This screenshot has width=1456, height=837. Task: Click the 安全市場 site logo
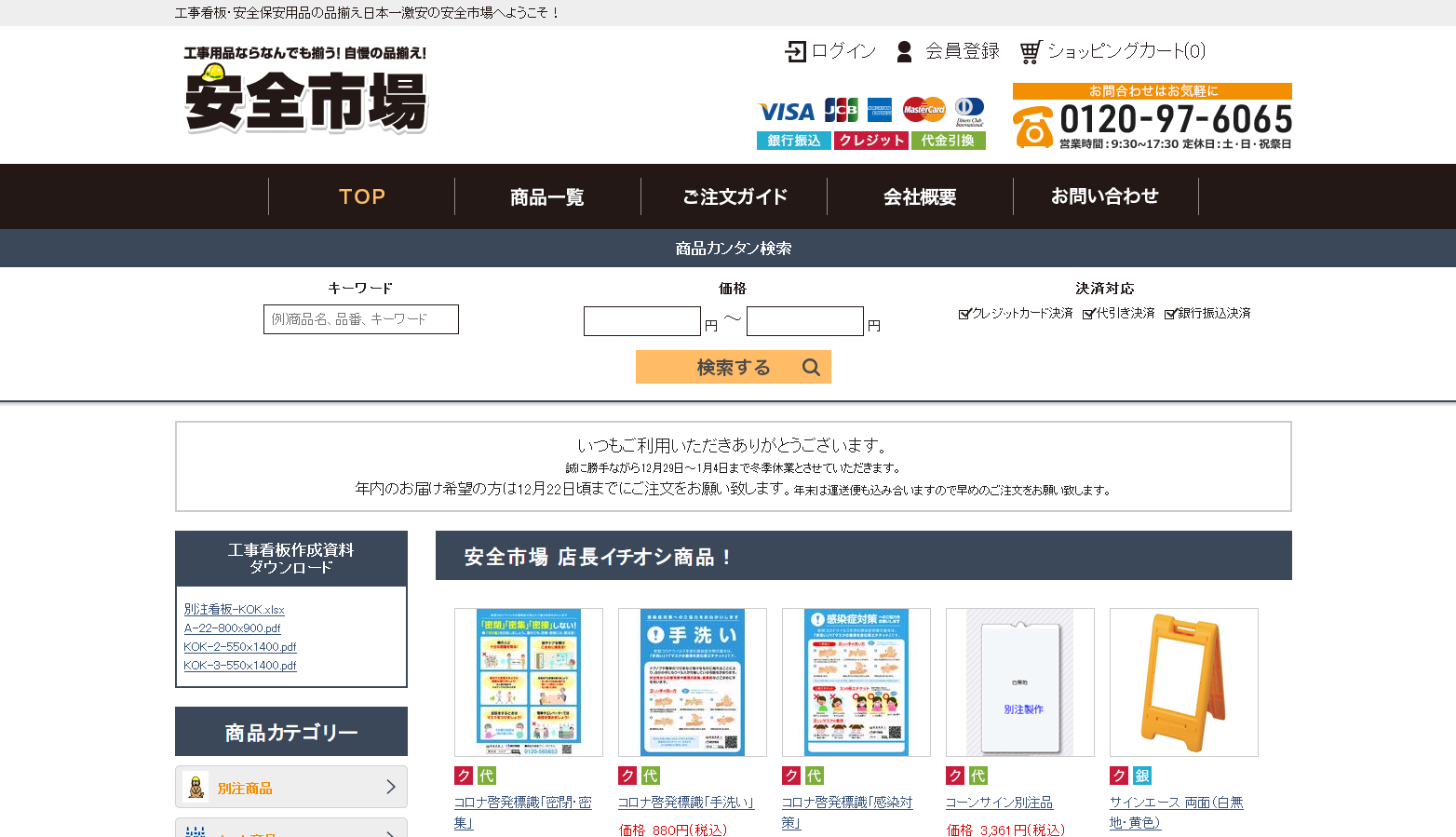(x=305, y=90)
